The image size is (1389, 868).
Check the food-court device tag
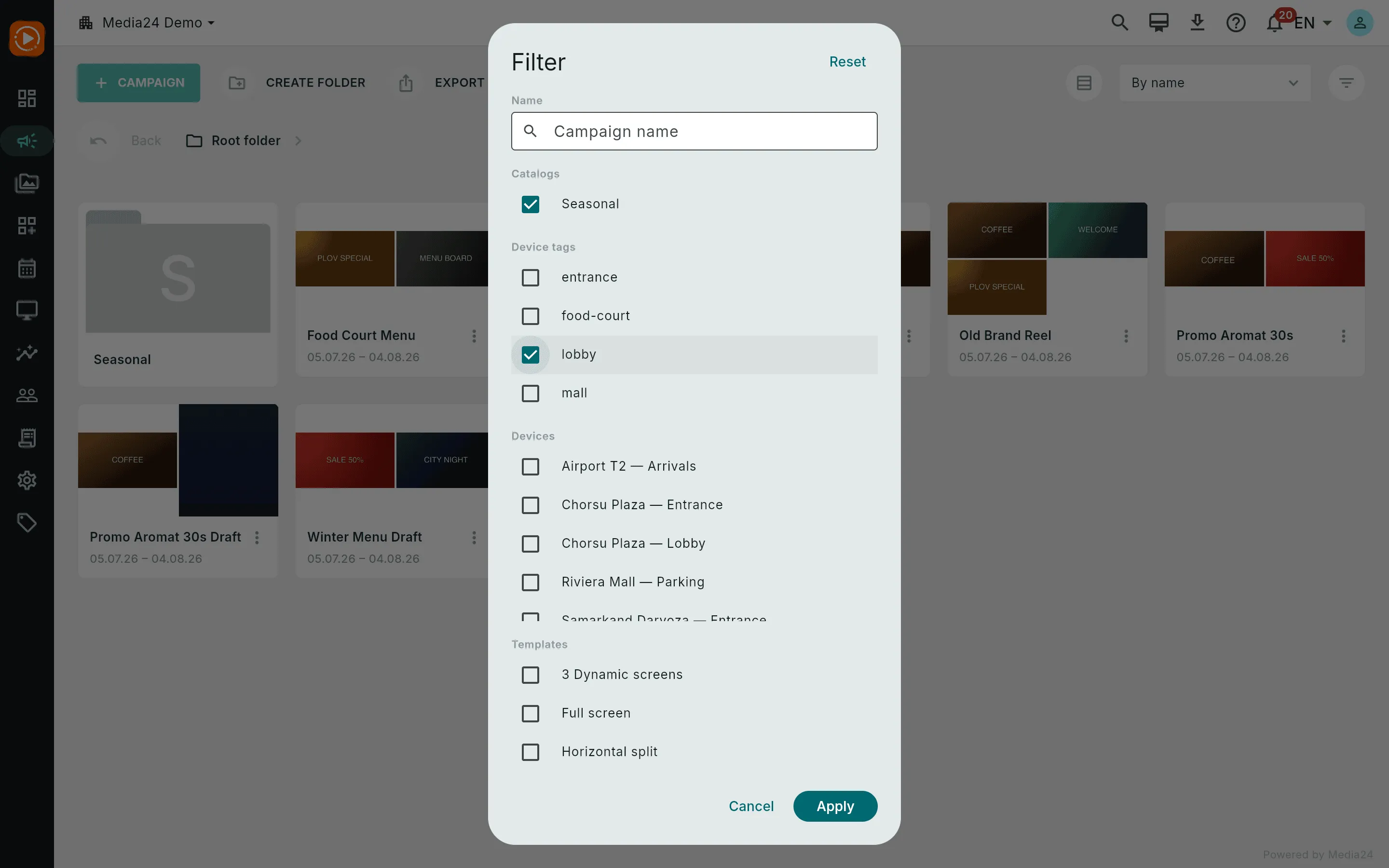click(531, 316)
